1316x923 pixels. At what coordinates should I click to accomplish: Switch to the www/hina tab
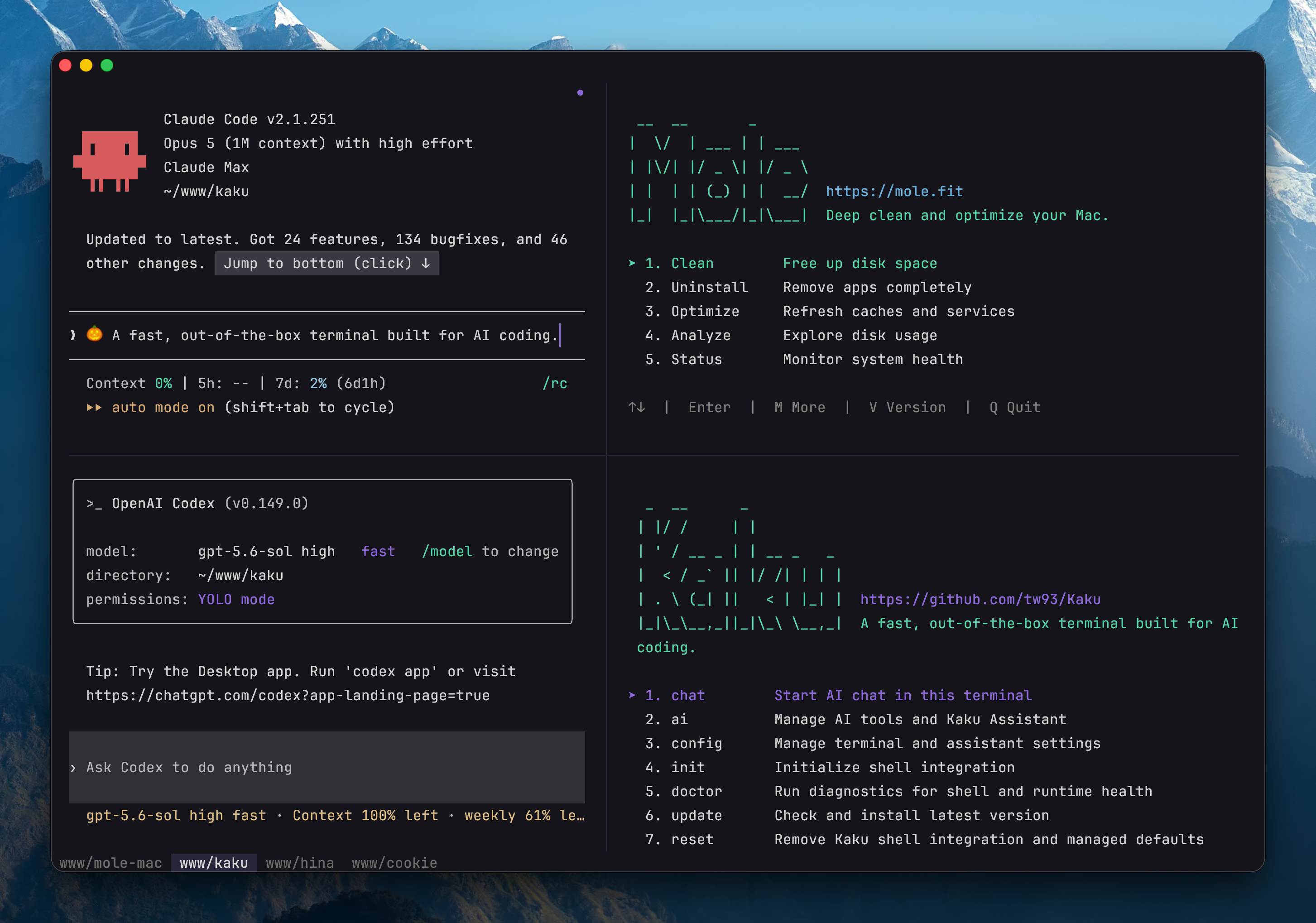tap(300, 863)
